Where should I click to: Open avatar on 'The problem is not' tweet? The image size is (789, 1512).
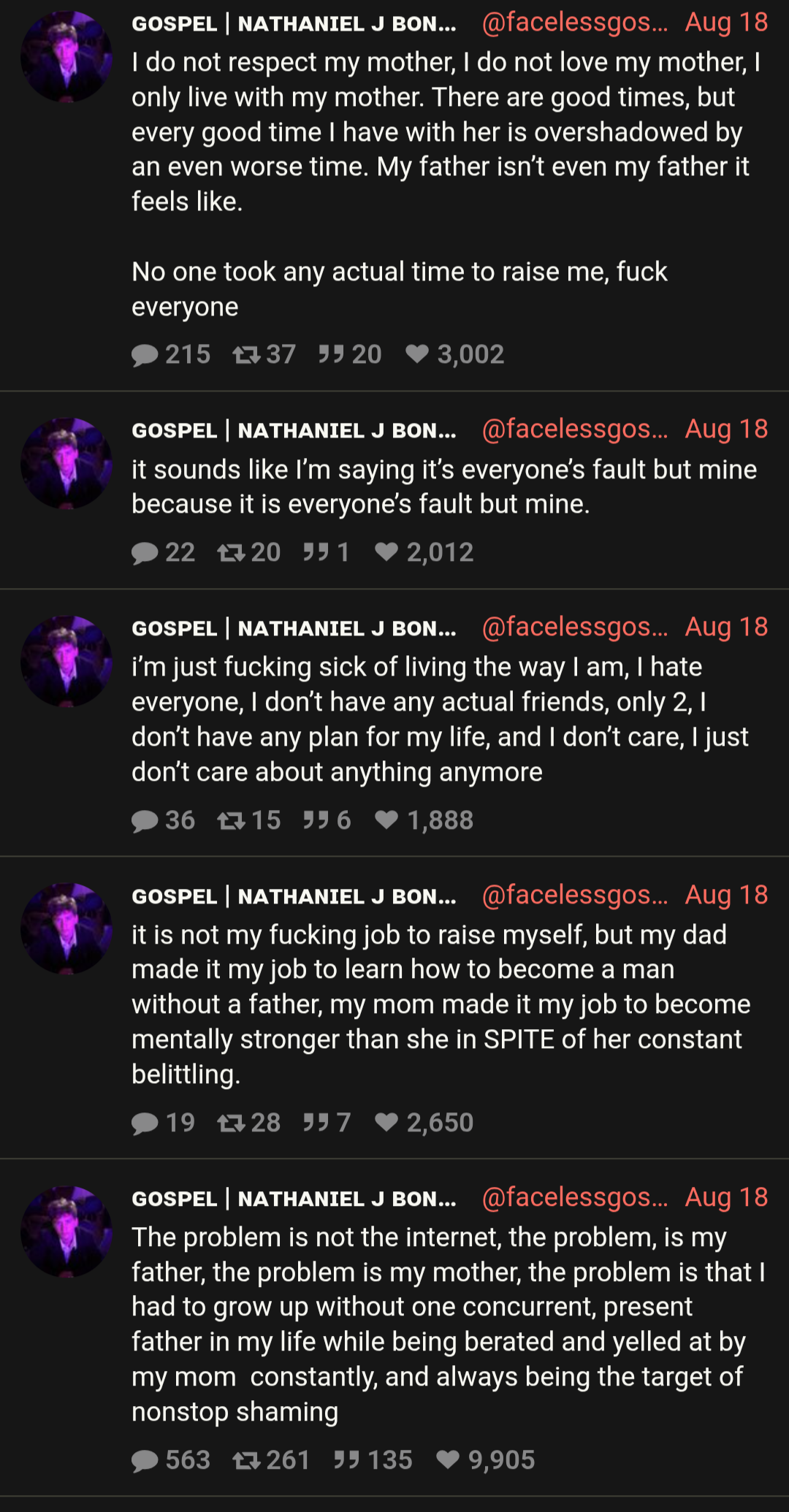coord(66,1232)
